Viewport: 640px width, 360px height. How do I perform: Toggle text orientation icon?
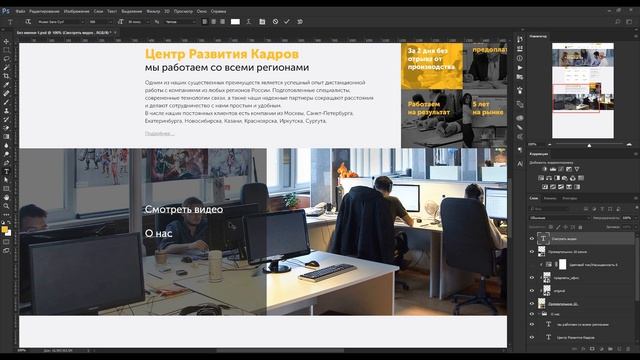(28, 22)
